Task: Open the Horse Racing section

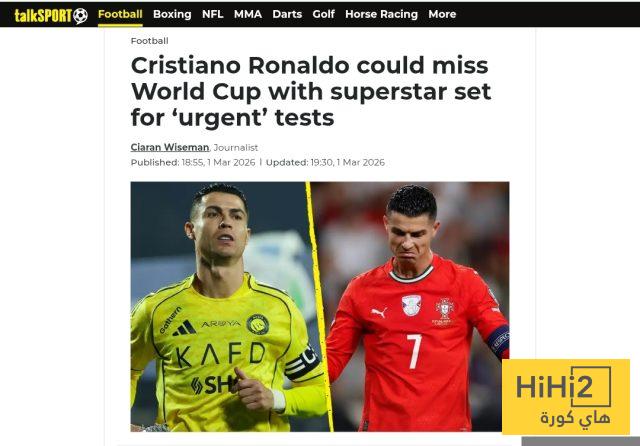Action: pyautogui.click(x=381, y=14)
